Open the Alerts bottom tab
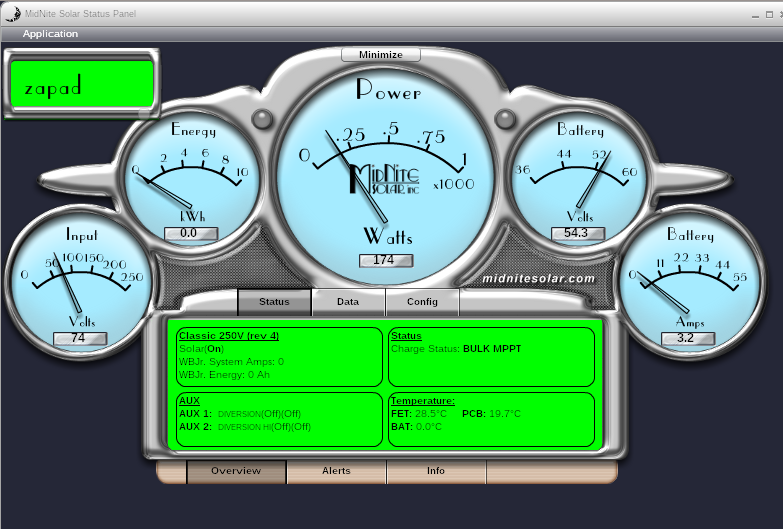The image size is (783, 529). pos(336,470)
